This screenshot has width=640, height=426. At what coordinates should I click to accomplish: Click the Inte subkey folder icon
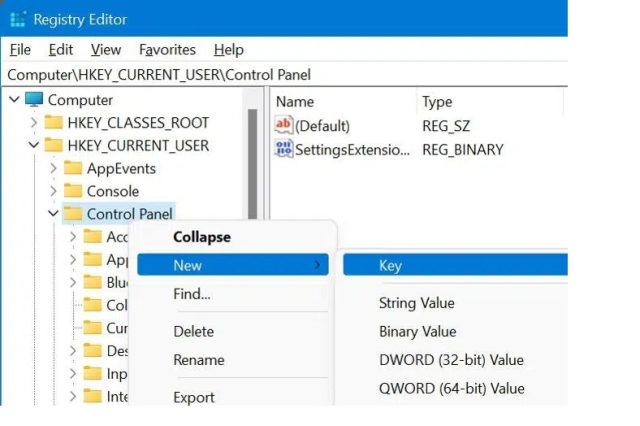[x=93, y=396]
